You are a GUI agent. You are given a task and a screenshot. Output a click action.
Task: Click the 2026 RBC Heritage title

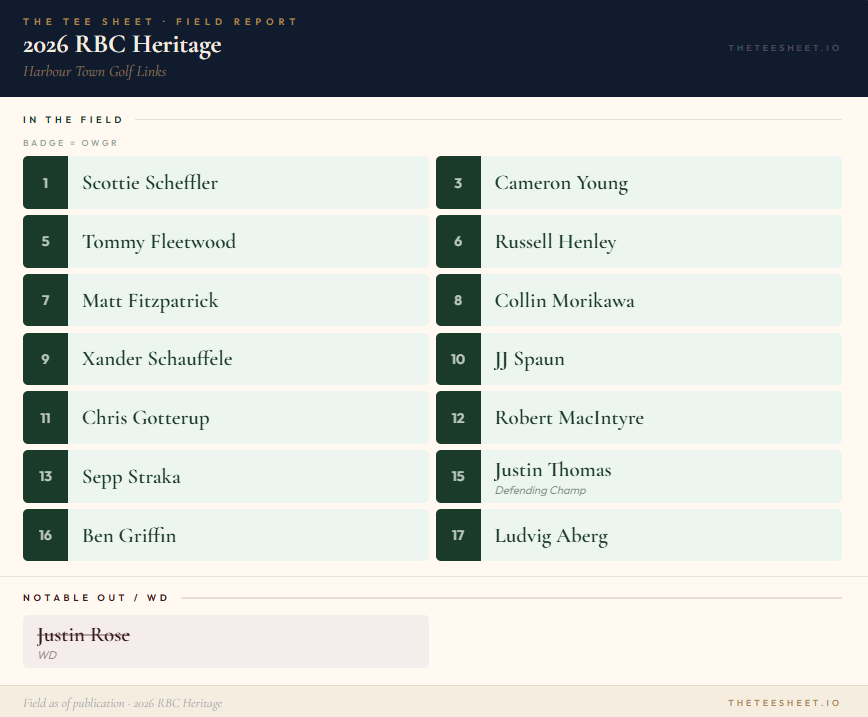(122, 45)
